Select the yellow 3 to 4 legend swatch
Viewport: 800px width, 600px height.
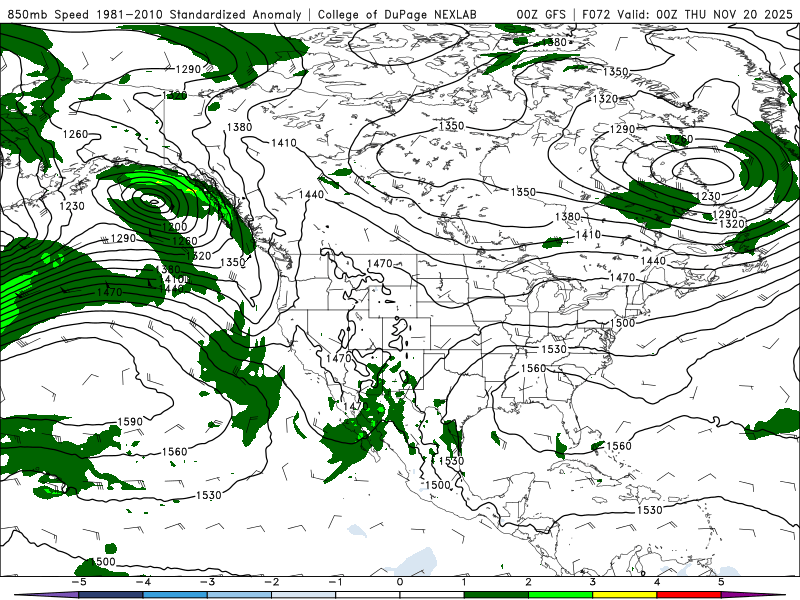point(624,595)
